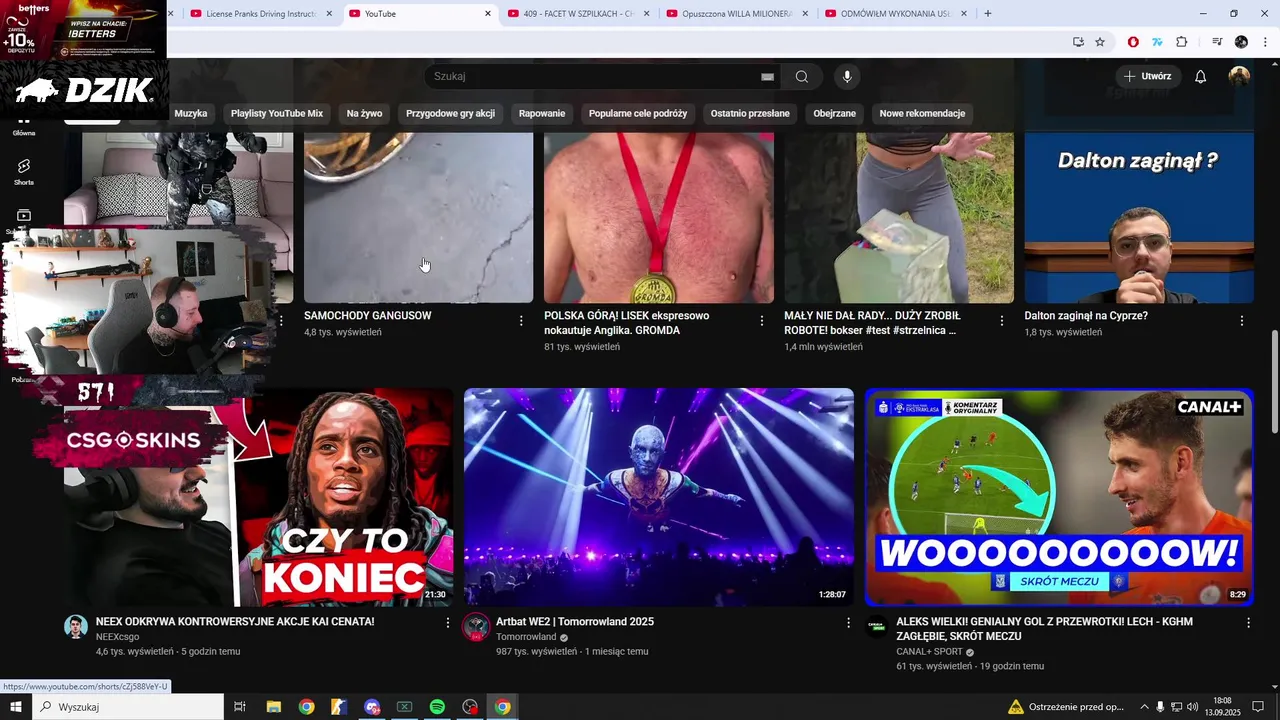Open Spotify from the taskbar
This screenshot has height=720, width=1280.
pos(437,707)
